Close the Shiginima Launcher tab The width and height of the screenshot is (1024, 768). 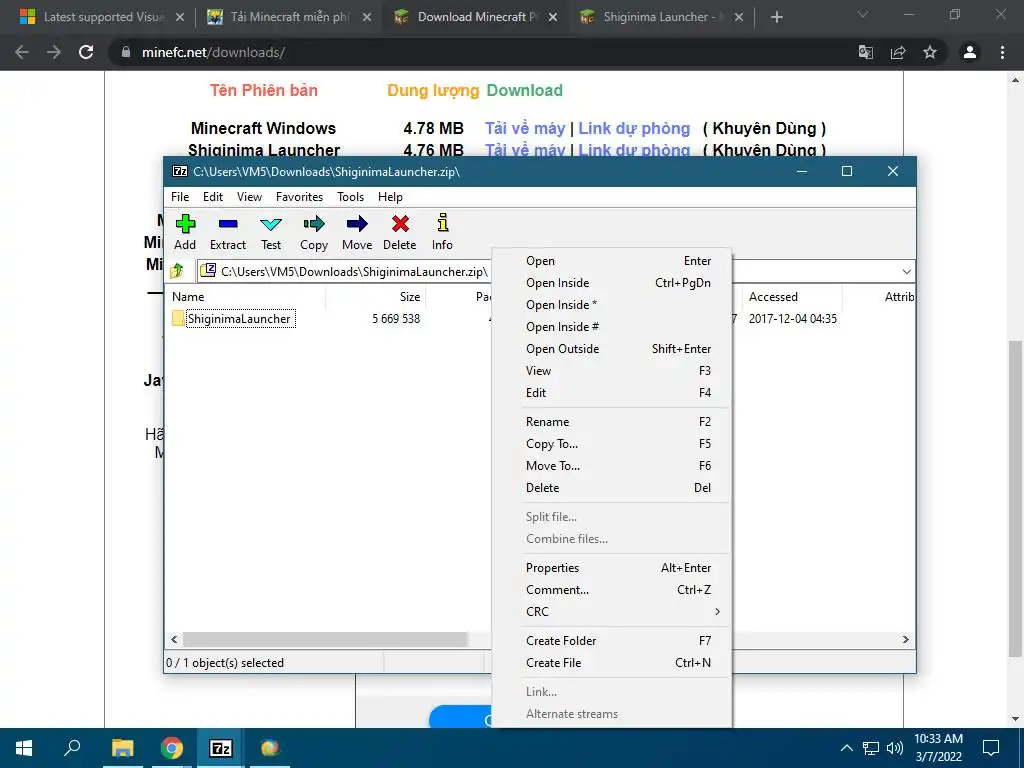739,18
